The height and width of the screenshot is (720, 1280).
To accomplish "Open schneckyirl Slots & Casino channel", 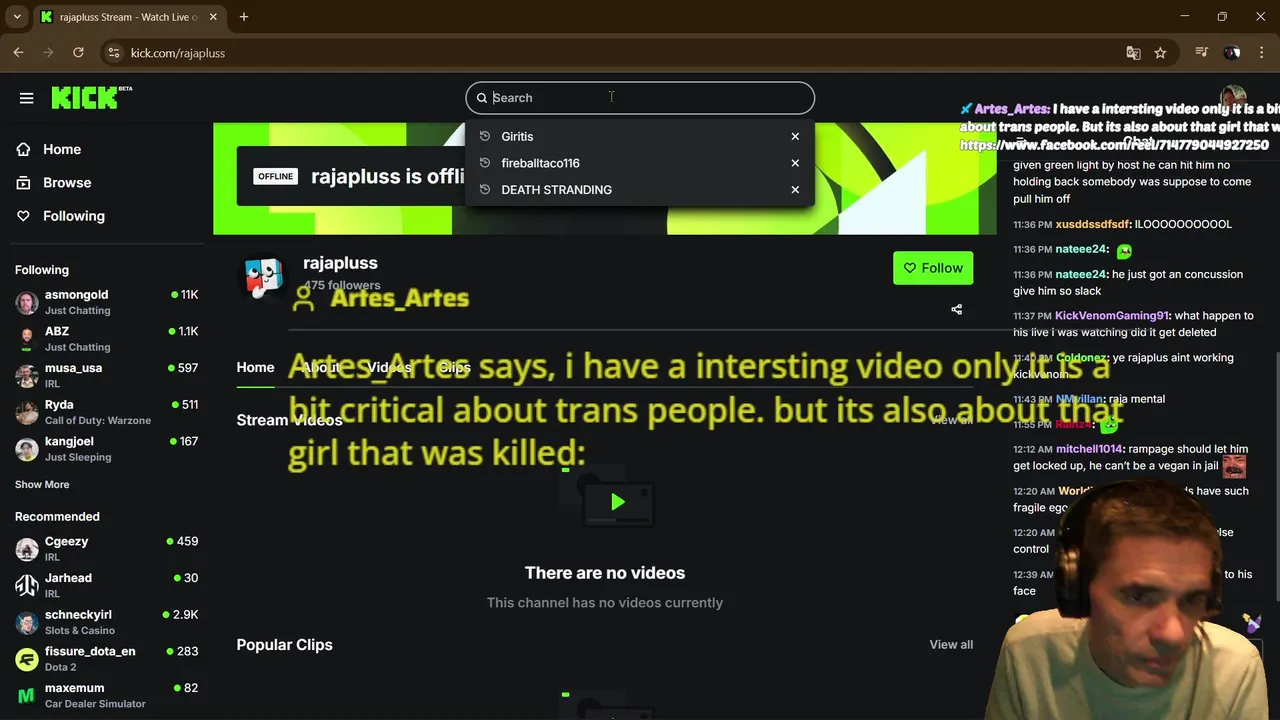I will click(107, 622).
